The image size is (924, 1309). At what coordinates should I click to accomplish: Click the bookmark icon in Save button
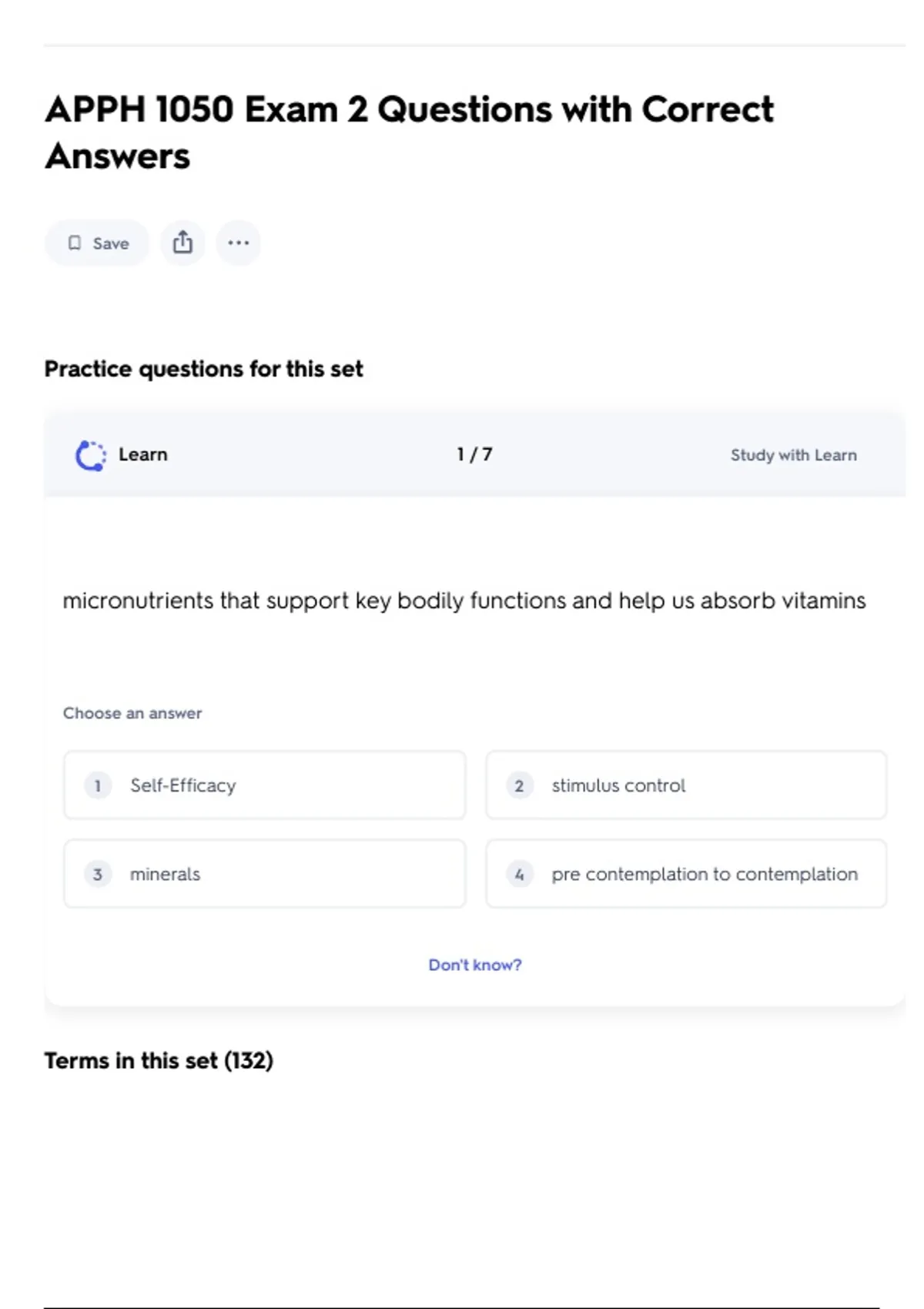tap(75, 243)
